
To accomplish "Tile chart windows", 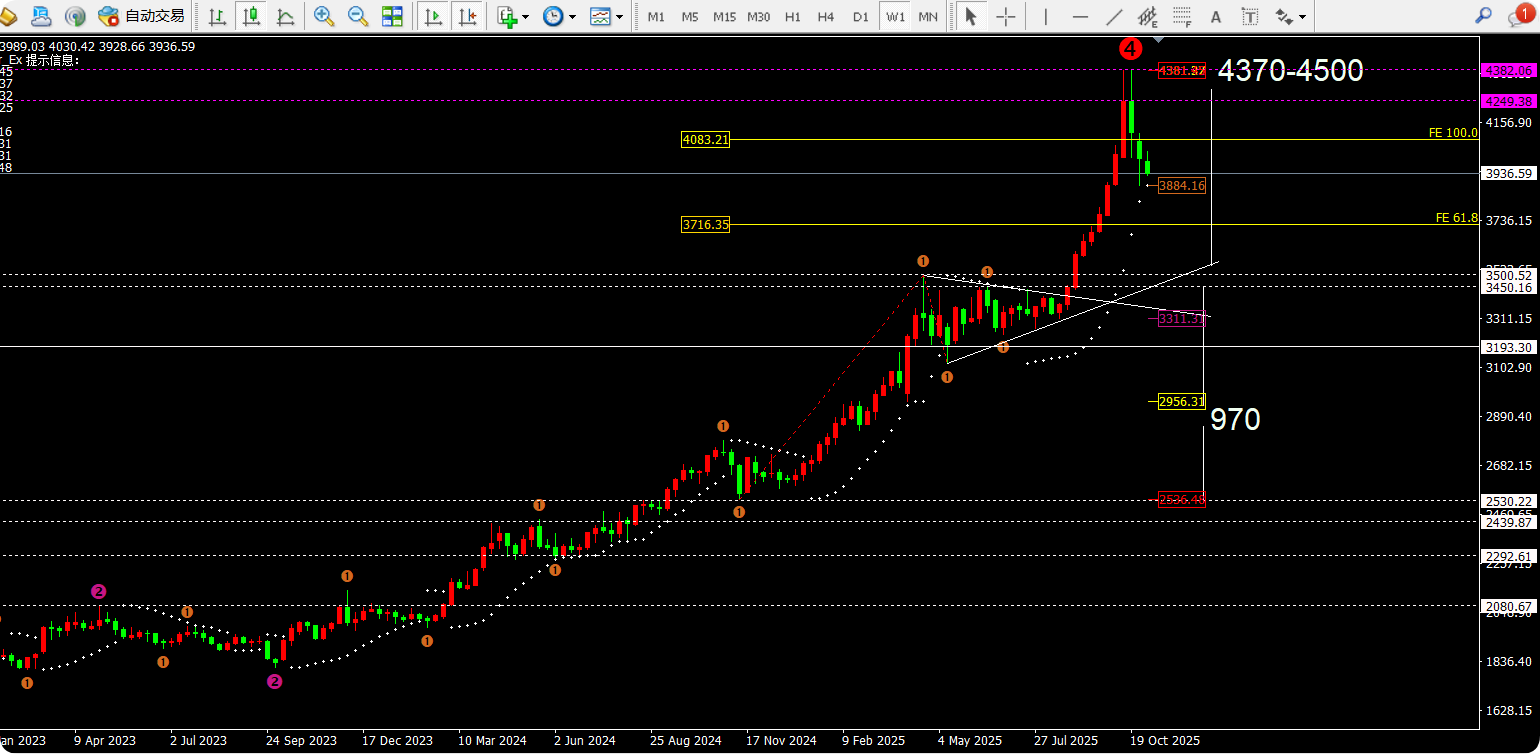I will click(x=392, y=16).
